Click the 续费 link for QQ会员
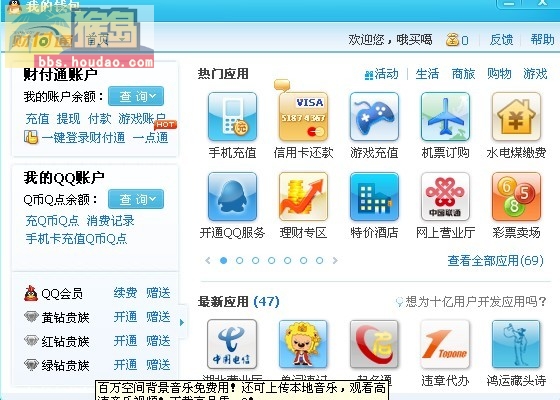The height and width of the screenshot is (400, 560). pos(125,293)
